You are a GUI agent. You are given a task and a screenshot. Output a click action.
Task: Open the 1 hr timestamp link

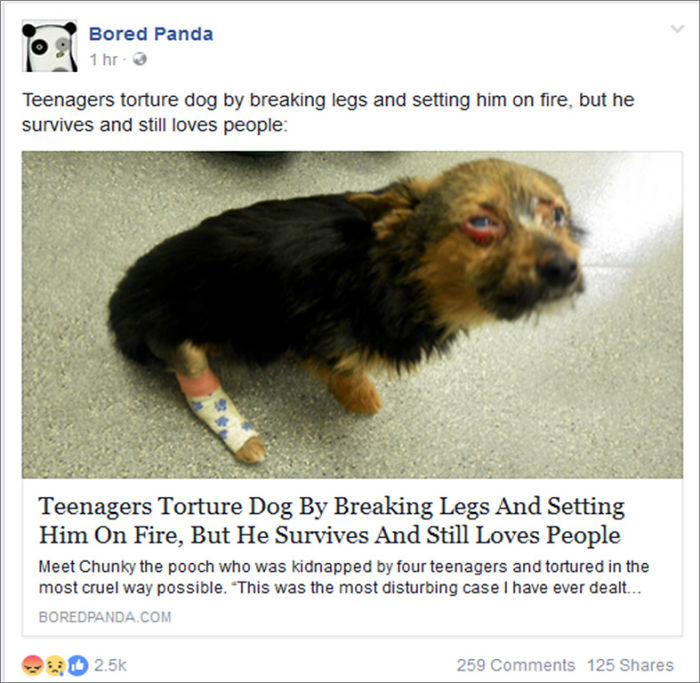point(104,59)
